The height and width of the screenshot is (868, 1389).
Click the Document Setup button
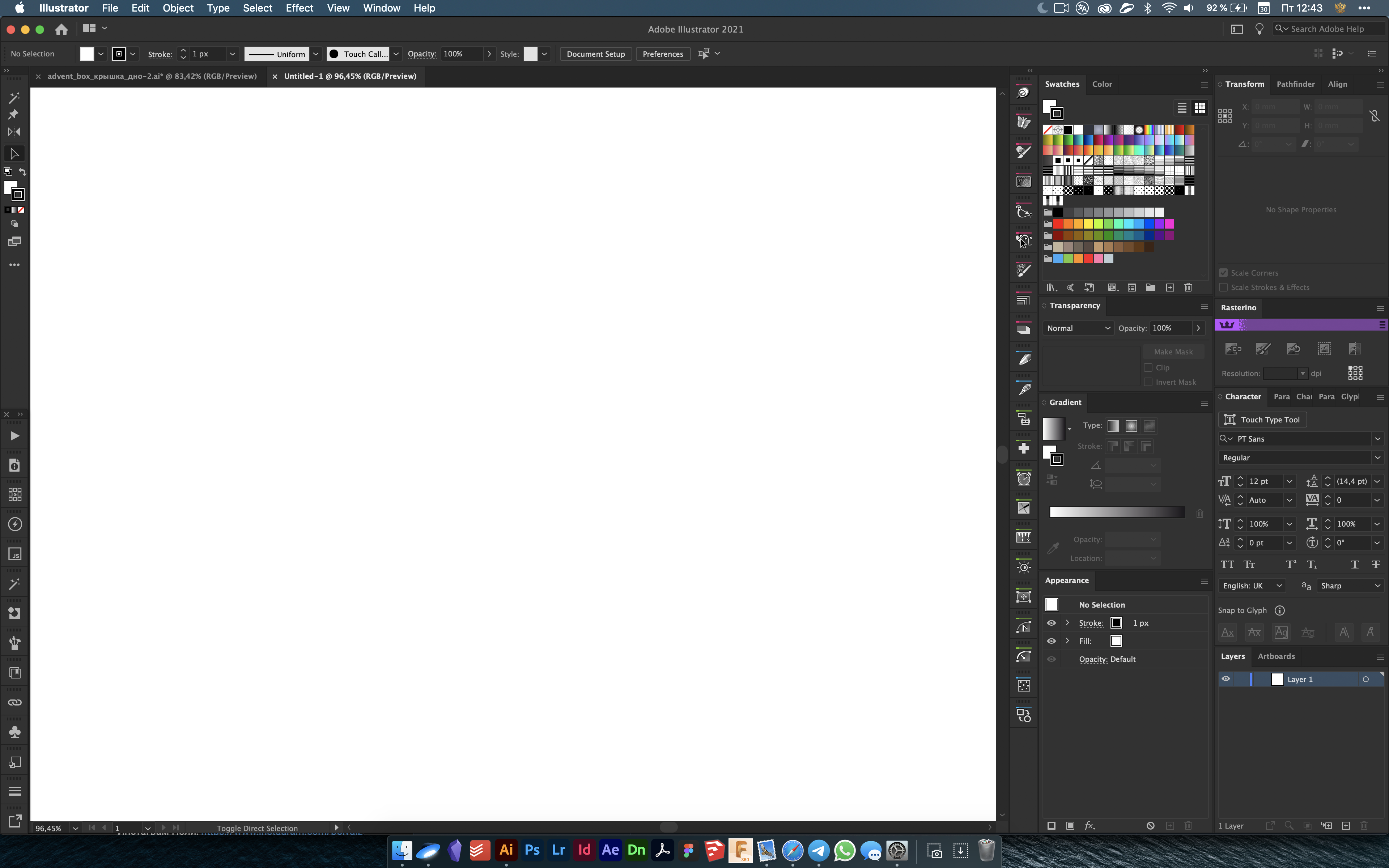coord(595,54)
